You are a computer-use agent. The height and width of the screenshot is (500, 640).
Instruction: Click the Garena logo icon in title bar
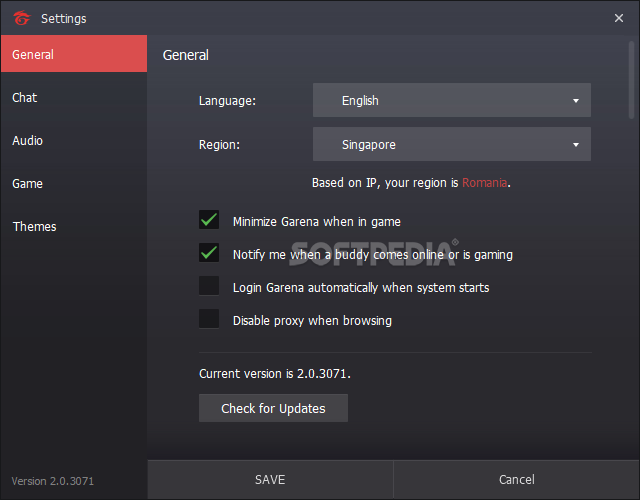click(x=22, y=18)
